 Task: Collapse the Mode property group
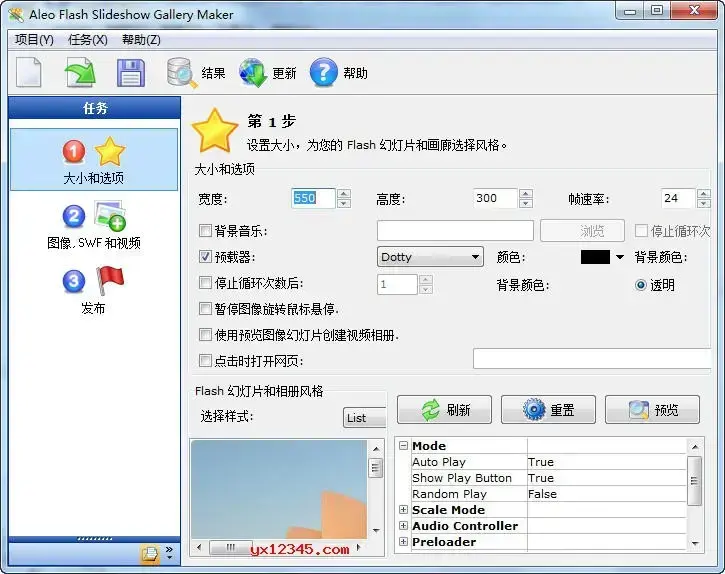[404, 445]
